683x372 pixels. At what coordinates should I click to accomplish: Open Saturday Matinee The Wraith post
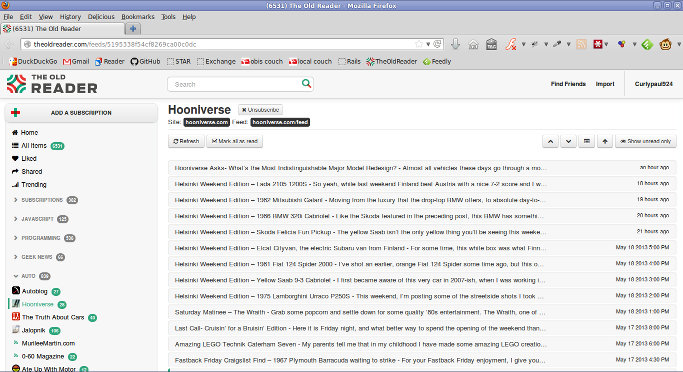pos(422,312)
